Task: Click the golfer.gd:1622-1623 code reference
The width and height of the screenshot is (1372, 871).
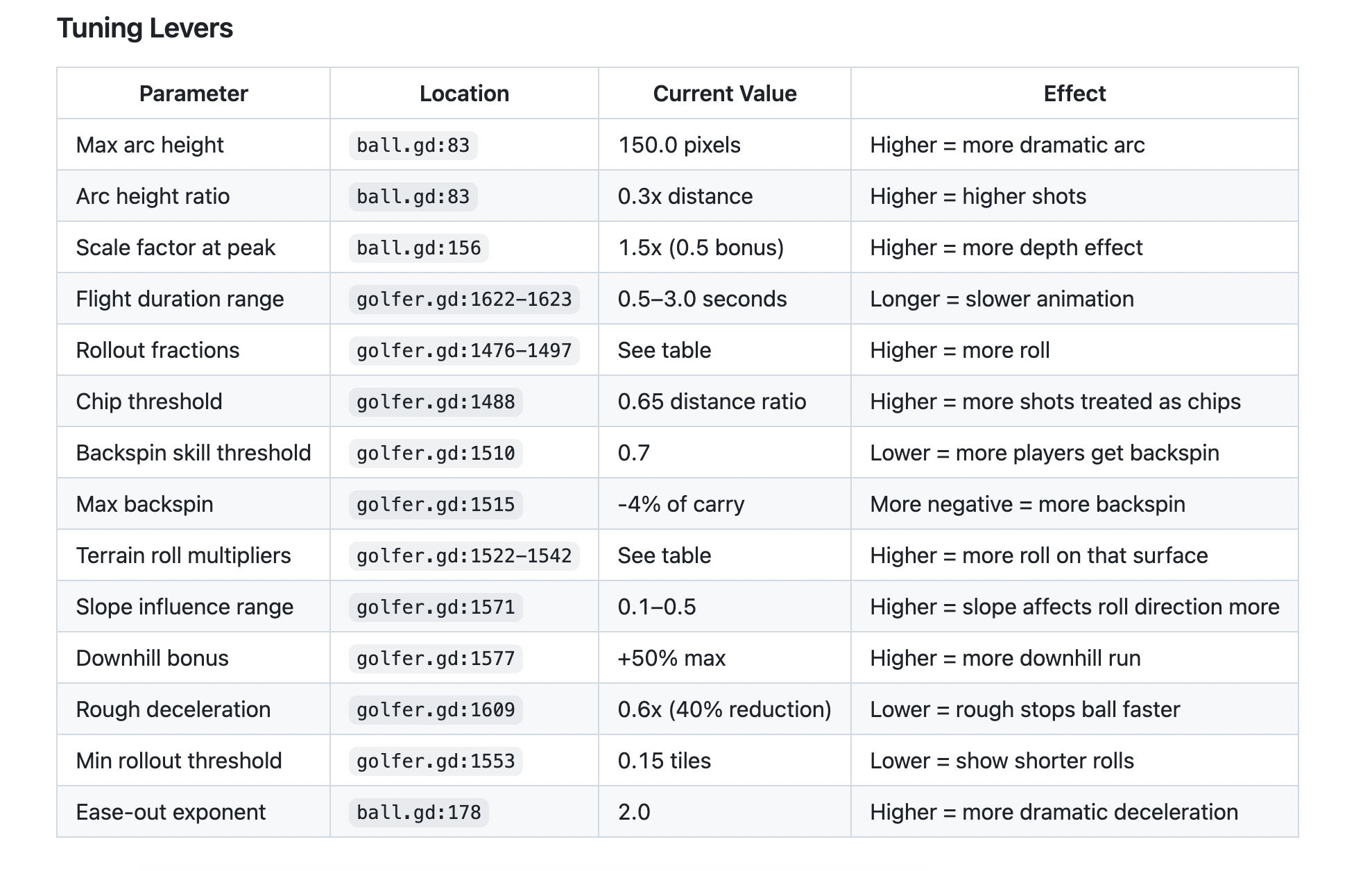Action: 464,300
